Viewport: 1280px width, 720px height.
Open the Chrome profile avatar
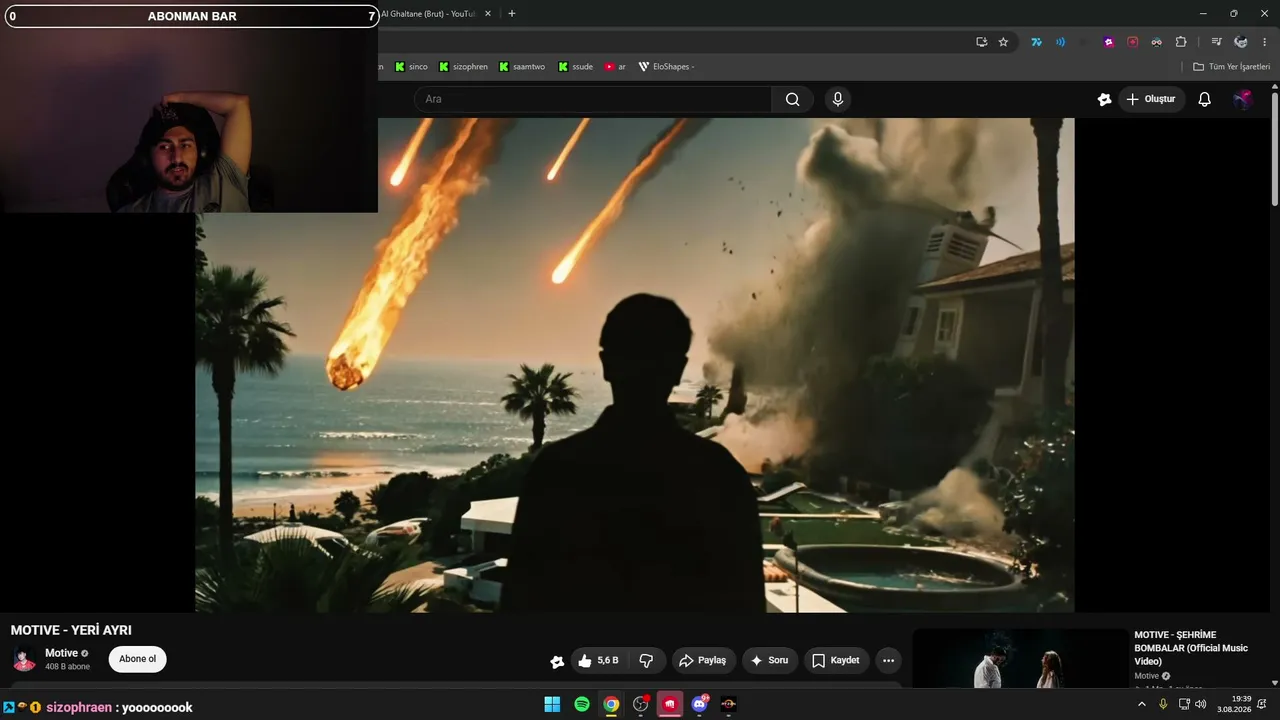(x=1241, y=42)
